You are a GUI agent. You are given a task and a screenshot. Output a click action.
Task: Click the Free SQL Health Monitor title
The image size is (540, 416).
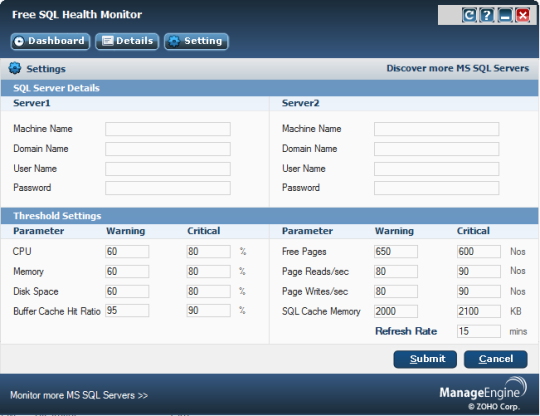(x=77, y=14)
